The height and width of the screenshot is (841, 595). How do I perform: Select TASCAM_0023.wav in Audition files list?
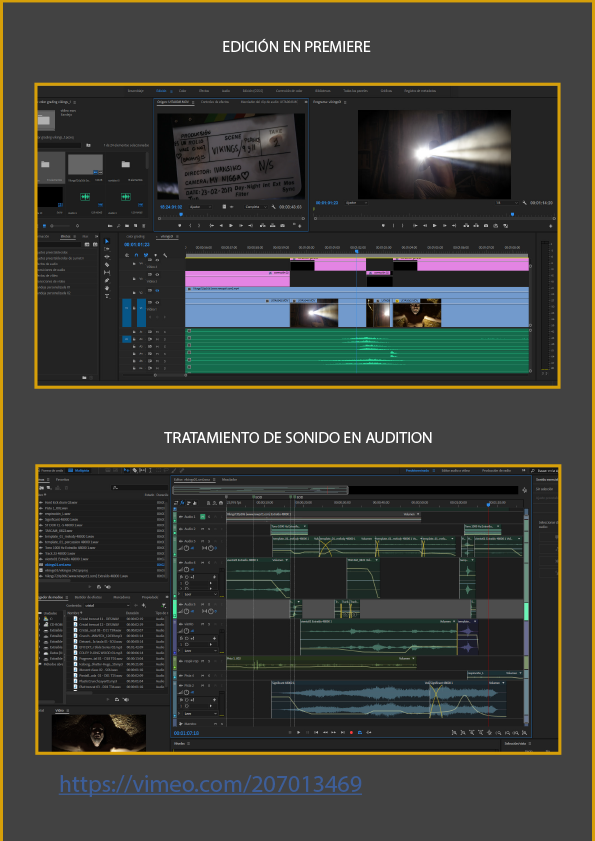61,530
